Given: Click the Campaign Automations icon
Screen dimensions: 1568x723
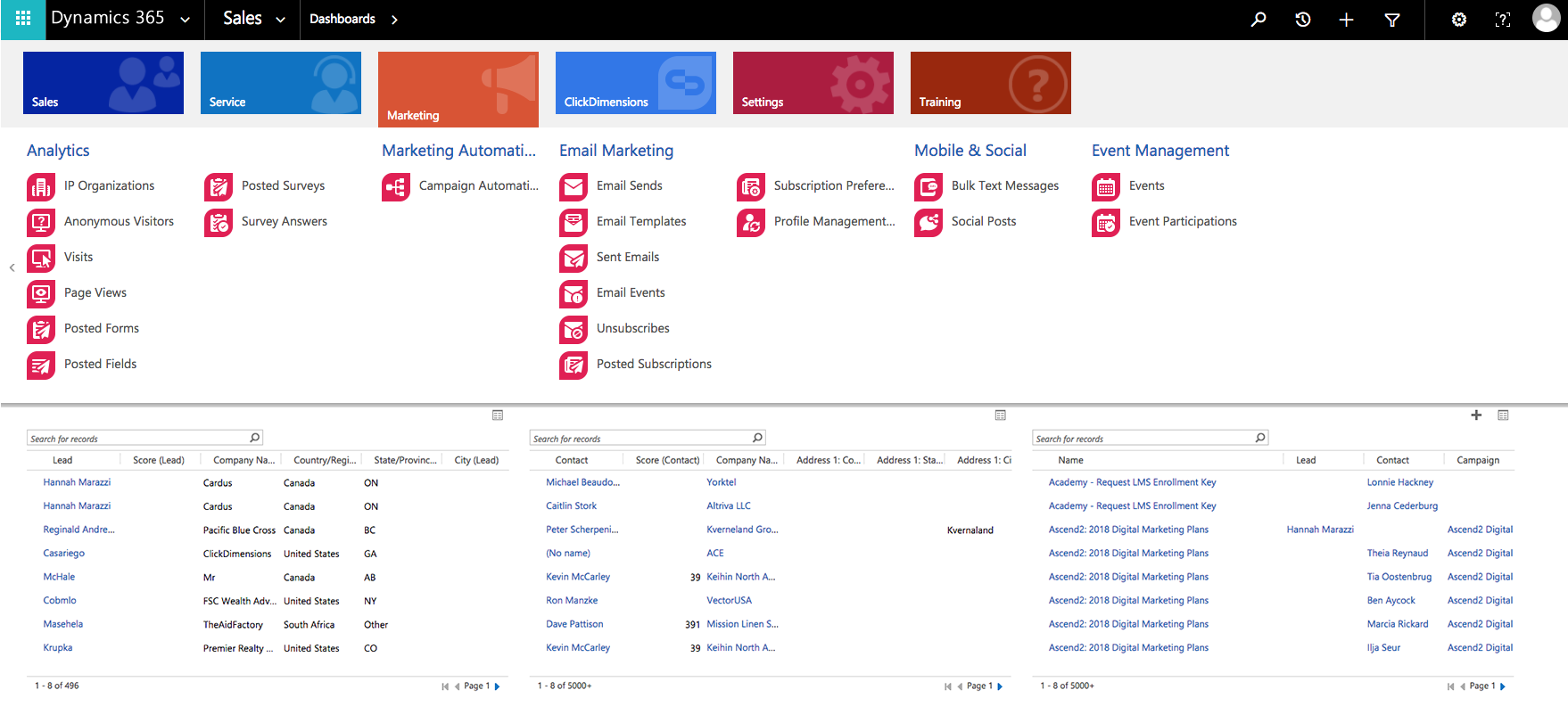Looking at the screenshot, I should 396,187.
